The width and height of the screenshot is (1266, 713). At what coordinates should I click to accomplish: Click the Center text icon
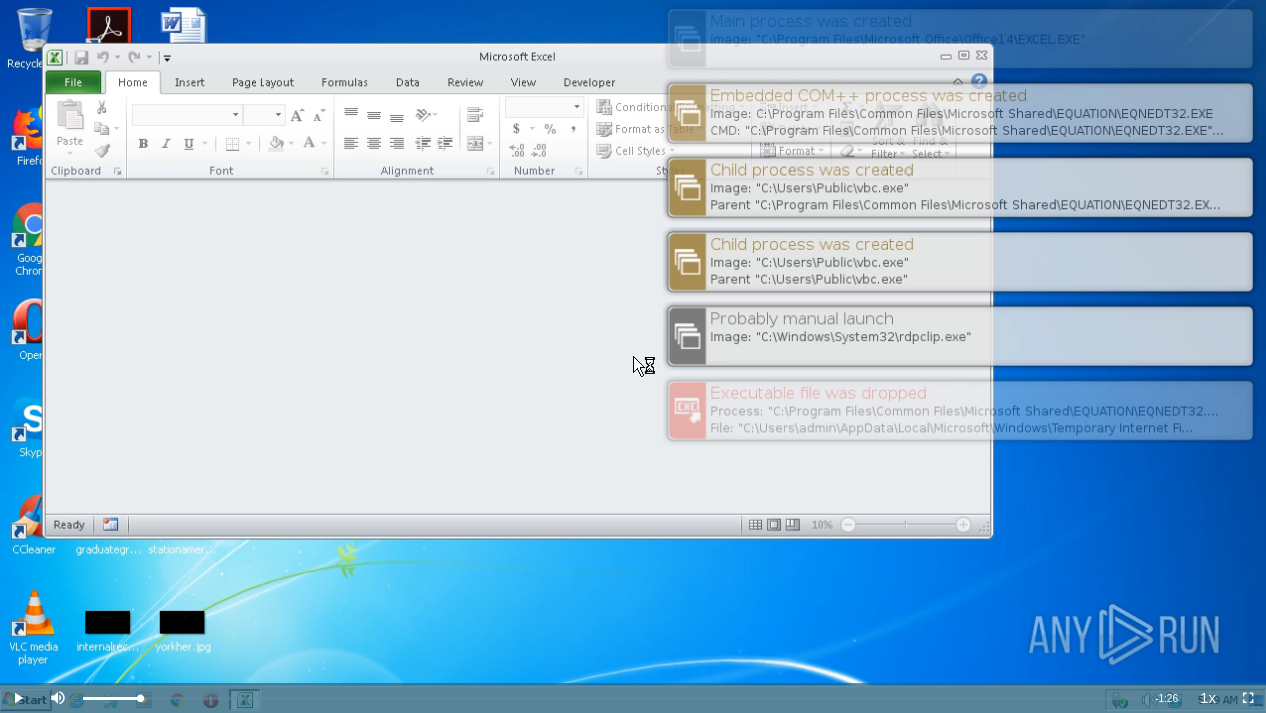[374, 144]
